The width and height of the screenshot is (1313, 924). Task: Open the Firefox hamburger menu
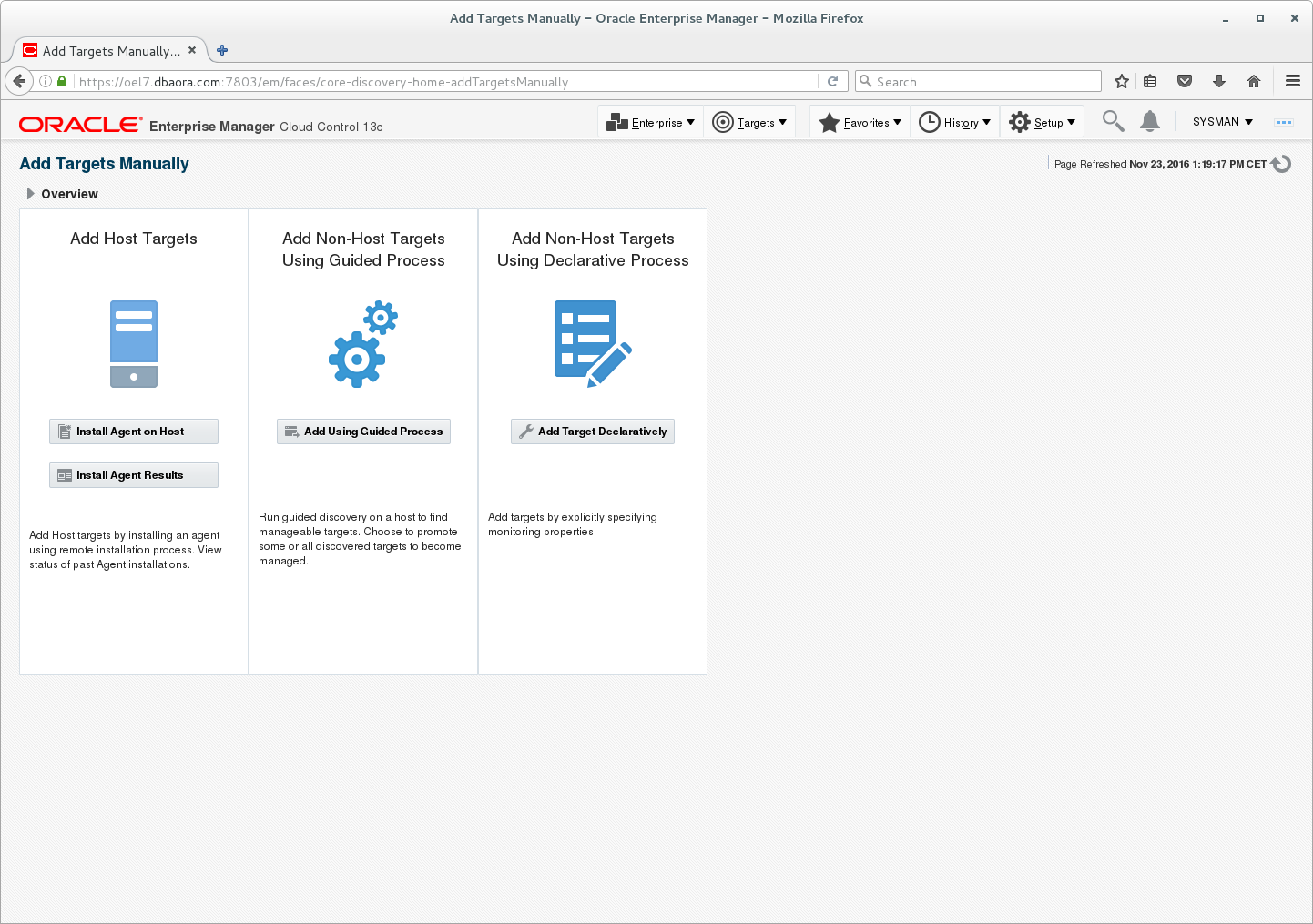(1293, 81)
